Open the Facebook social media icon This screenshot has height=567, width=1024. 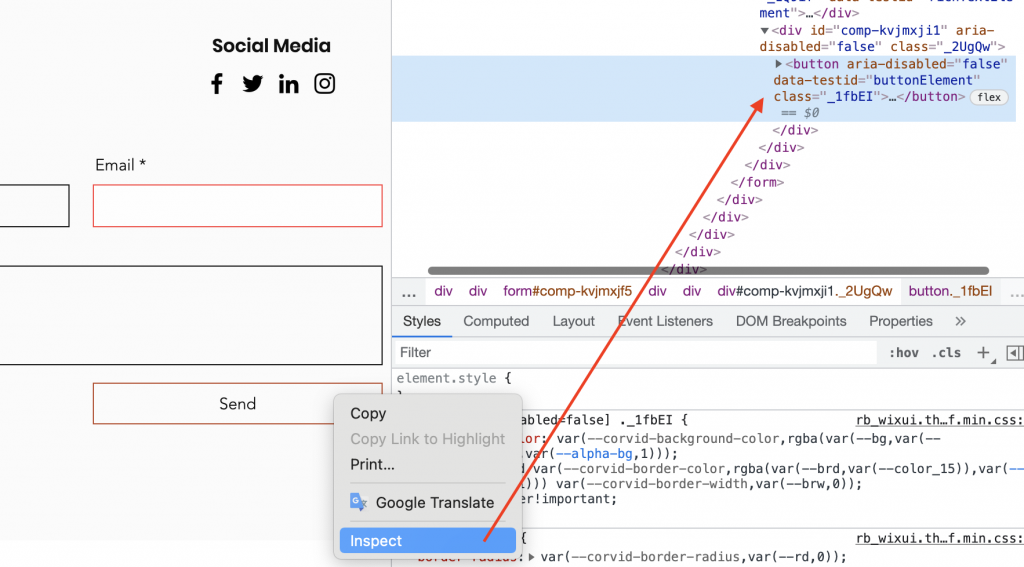click(217, 84)
